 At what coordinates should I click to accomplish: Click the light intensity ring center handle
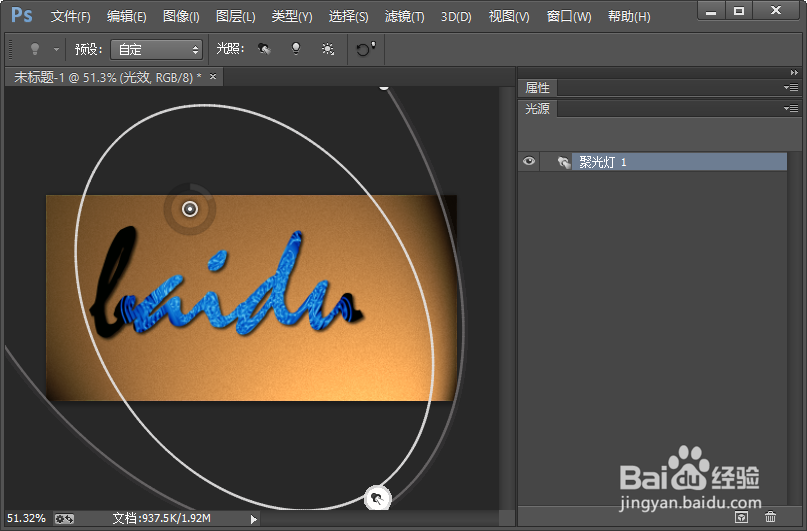(190, 209)
